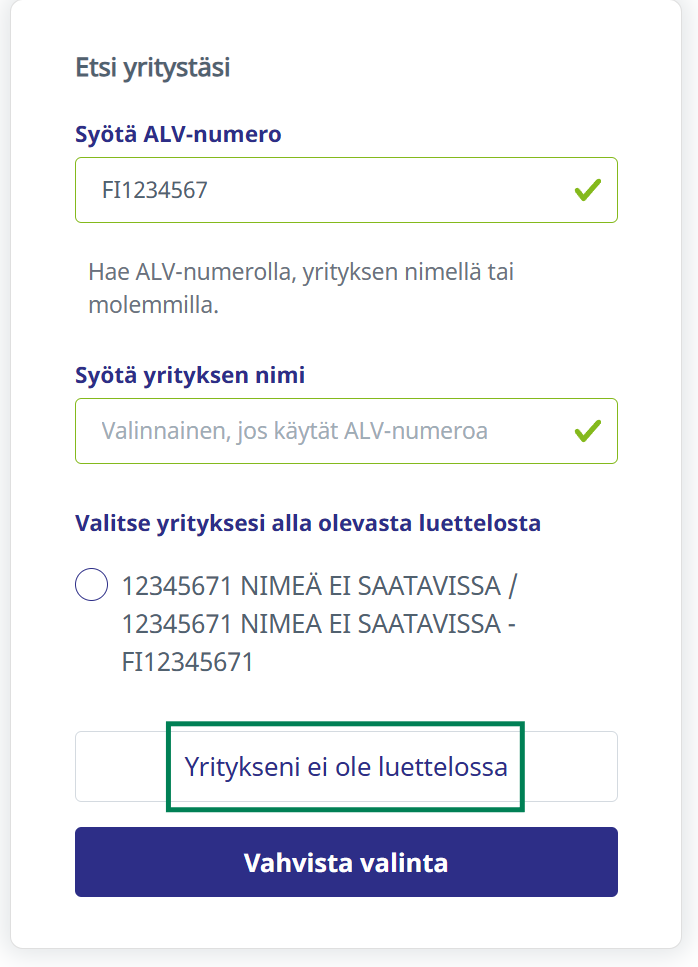Click the green checkmark in ALV-numero field
Viewport: 698px width, 967px height.
(588, 189)
